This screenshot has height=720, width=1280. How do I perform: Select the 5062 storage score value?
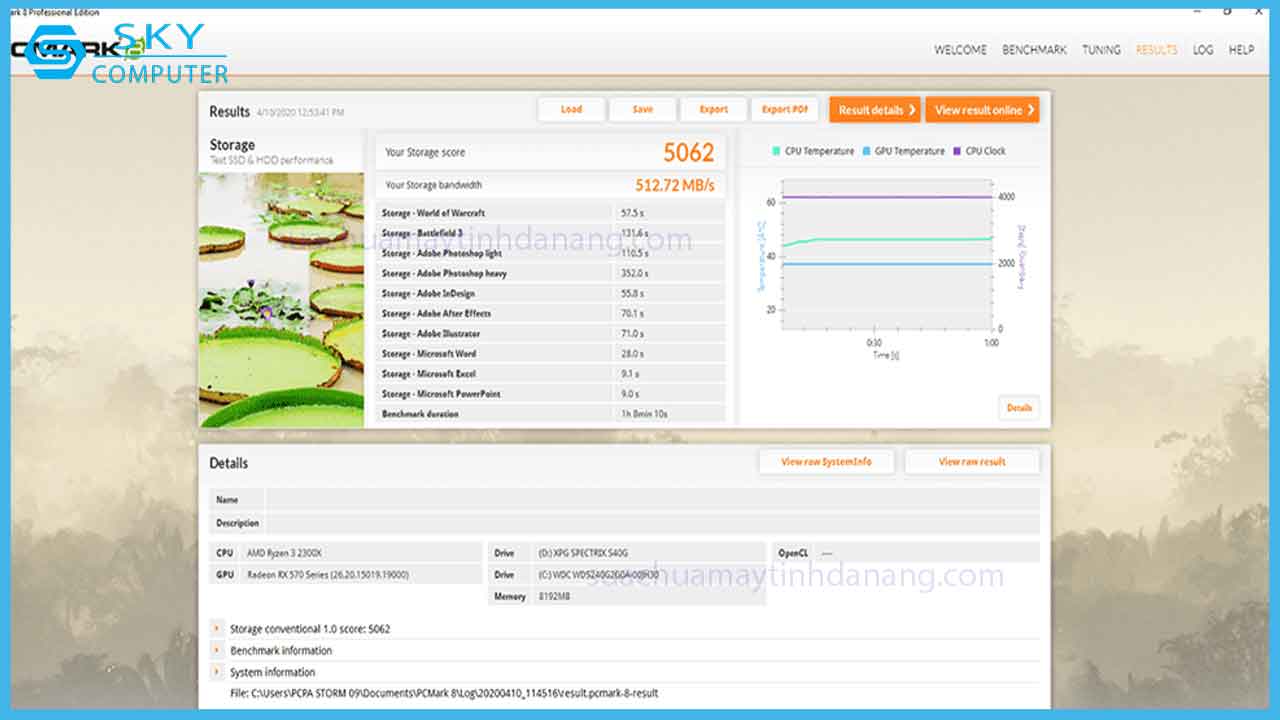coord(689,152)
